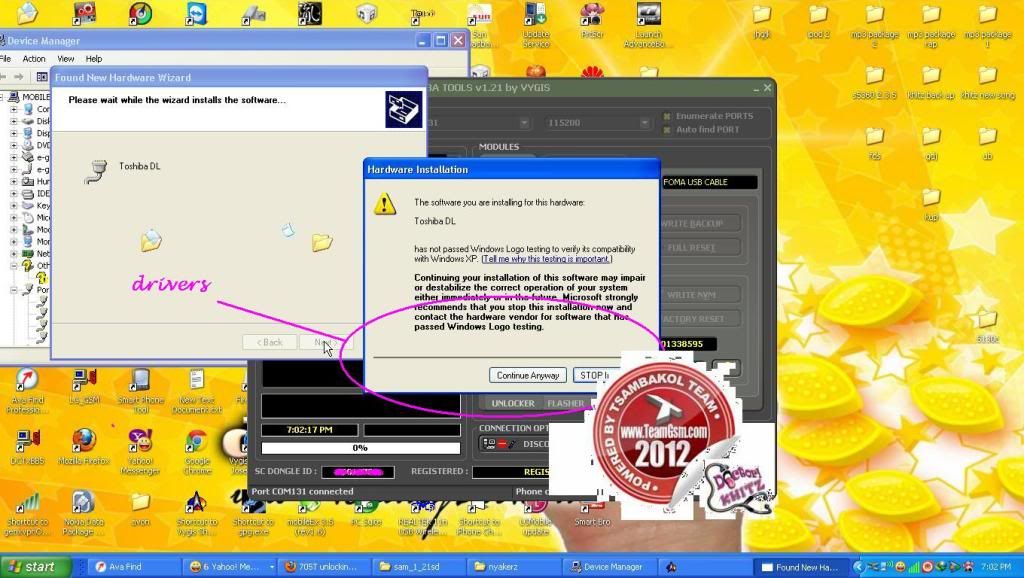Enable the Enumerate PORTS checkbox
1024x578 pixels.
(667, 116)
